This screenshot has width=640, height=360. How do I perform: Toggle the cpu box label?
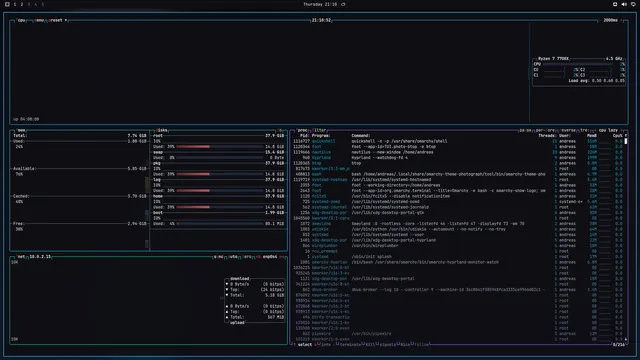click(x=21, y=20)
